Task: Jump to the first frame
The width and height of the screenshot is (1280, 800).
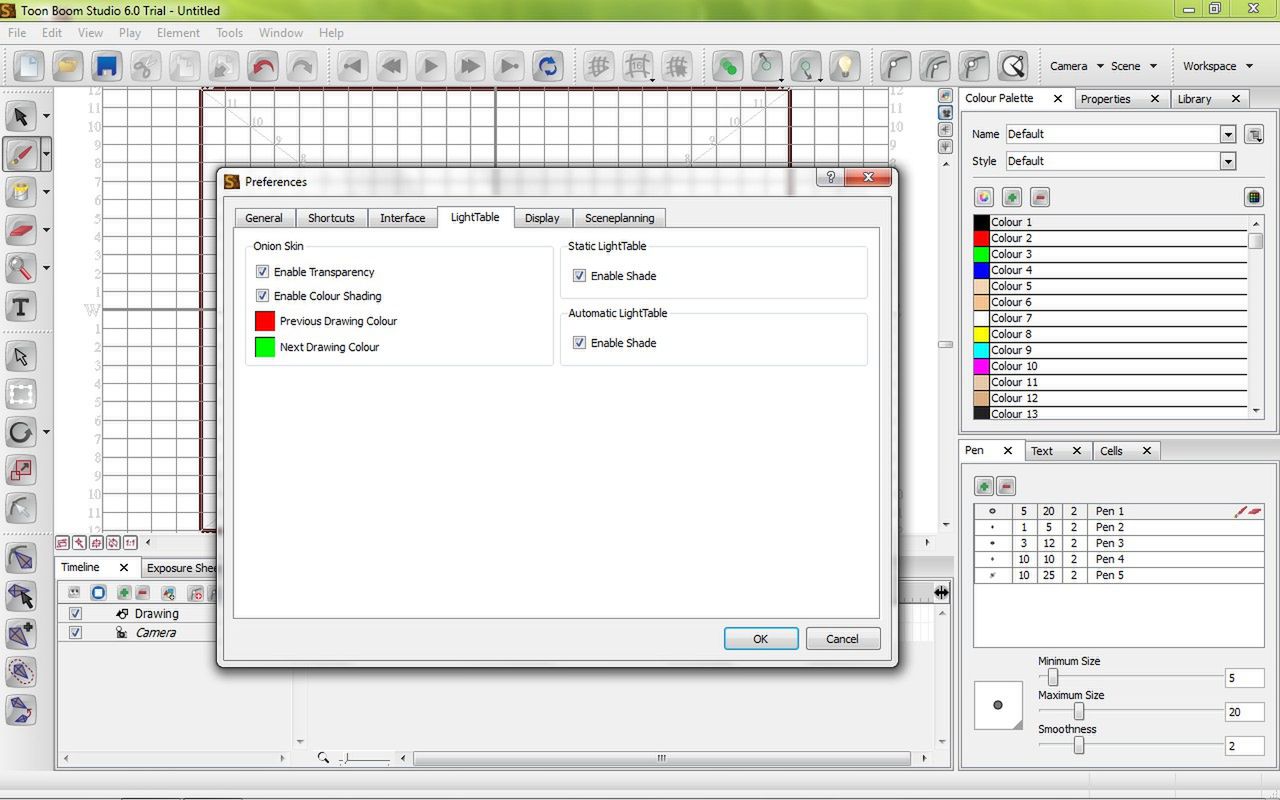Action: click(x=352, y=66)
